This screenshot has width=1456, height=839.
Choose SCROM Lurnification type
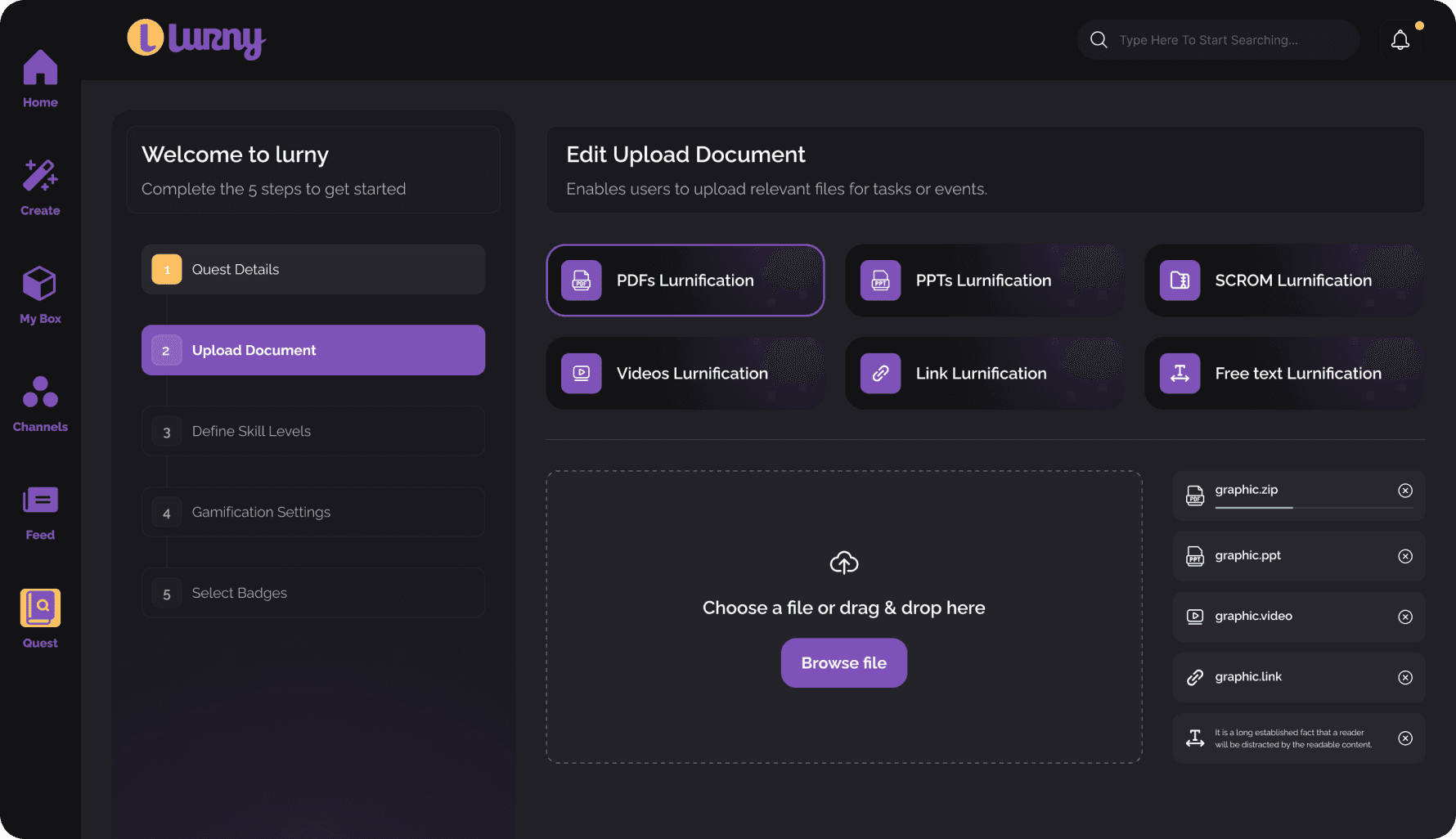[x=1283, y=280]
